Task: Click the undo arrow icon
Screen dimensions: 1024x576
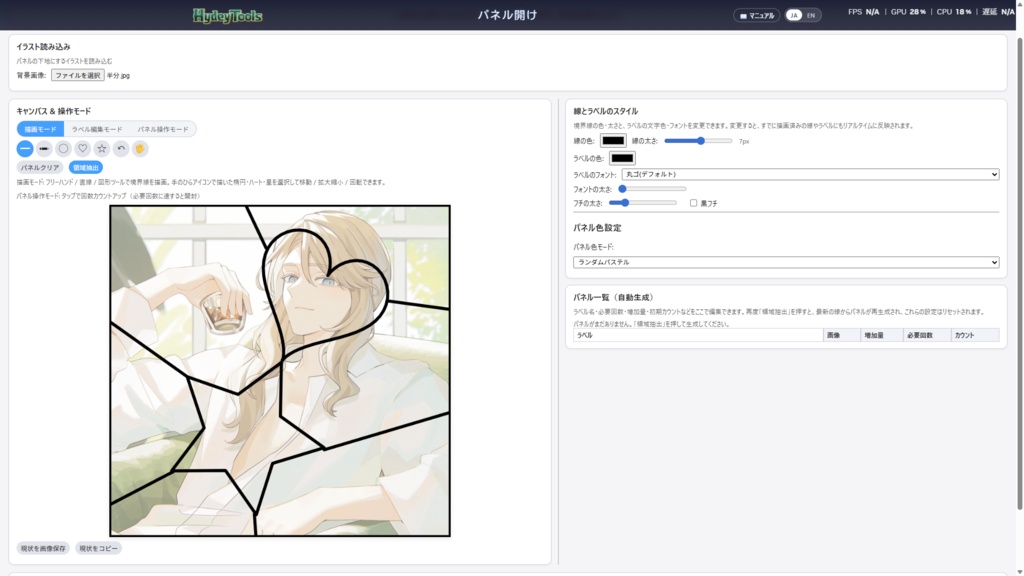Action: coord(121,149)
